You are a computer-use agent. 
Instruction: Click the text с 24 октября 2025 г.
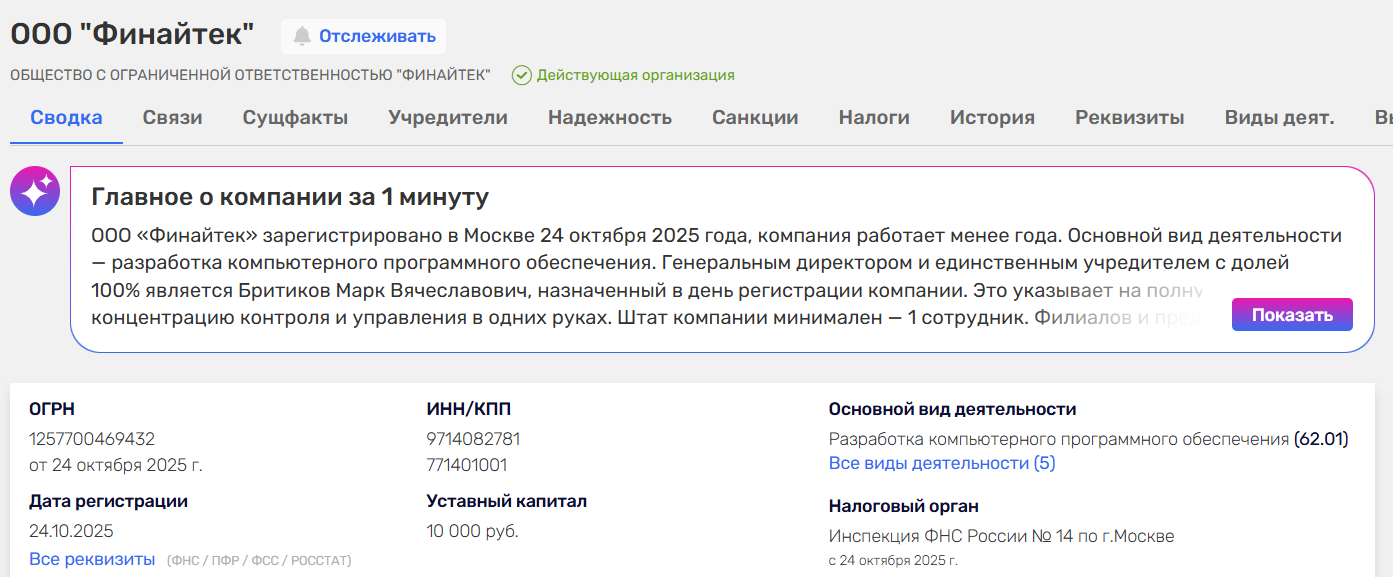(x=893, y=560)
